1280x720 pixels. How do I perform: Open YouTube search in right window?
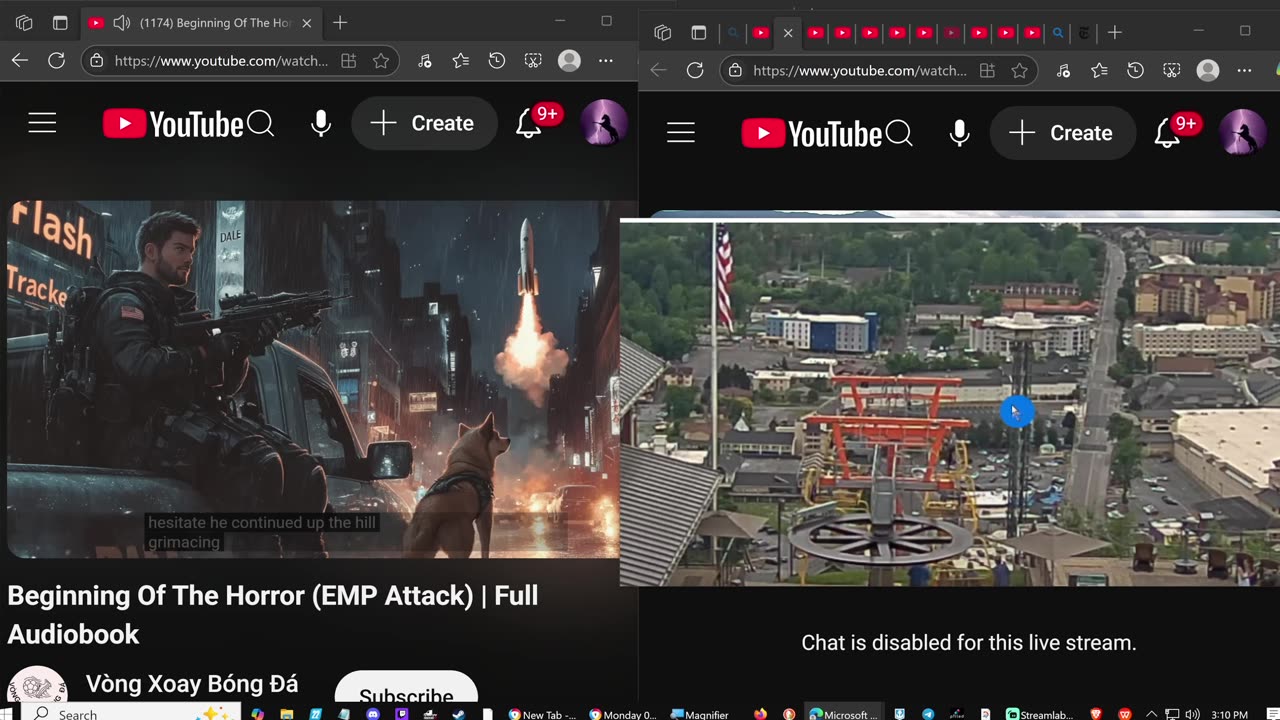pos(900,133)
